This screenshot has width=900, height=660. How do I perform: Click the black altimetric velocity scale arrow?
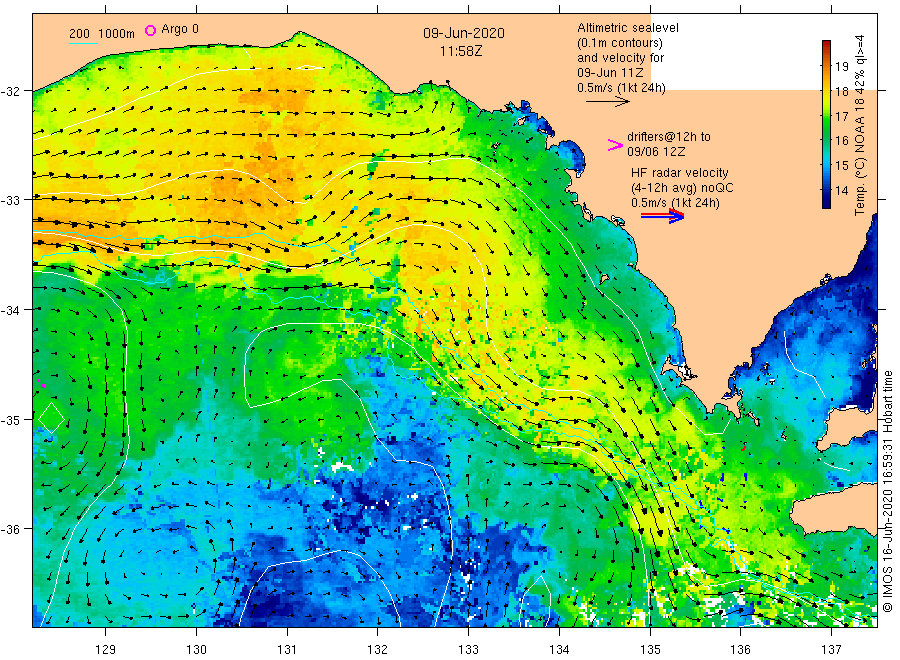tap(607, 102)
